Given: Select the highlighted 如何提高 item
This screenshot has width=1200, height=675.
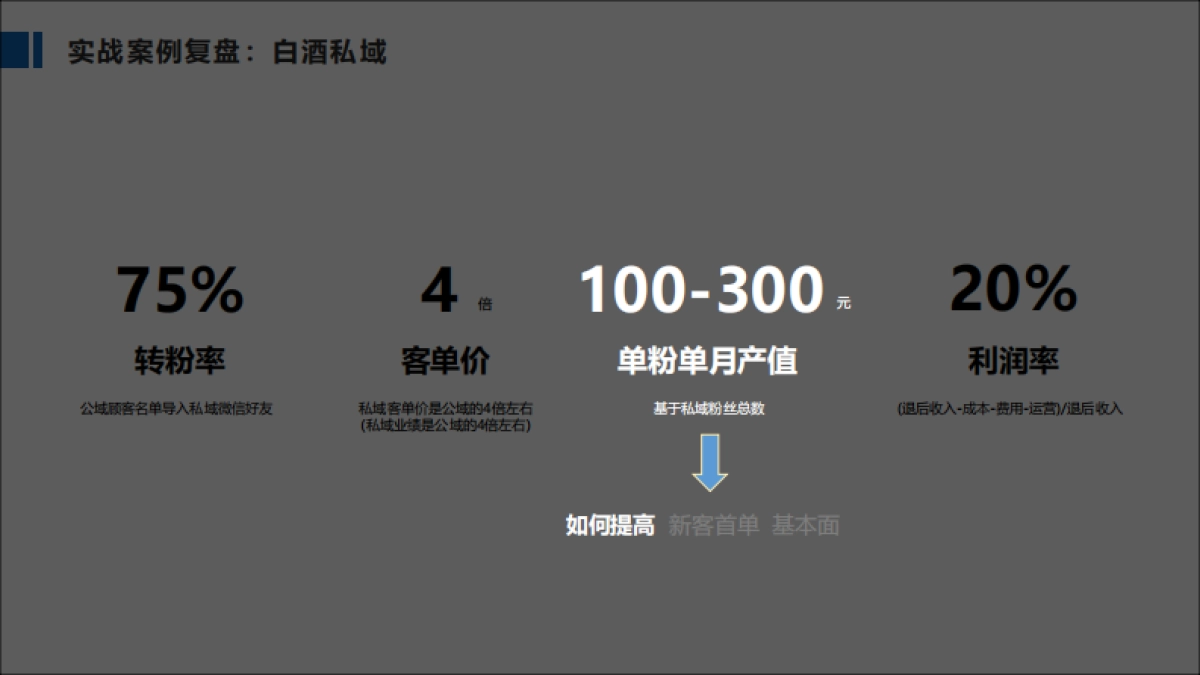Looking at the screenshot, I should (x=610, y=526).
